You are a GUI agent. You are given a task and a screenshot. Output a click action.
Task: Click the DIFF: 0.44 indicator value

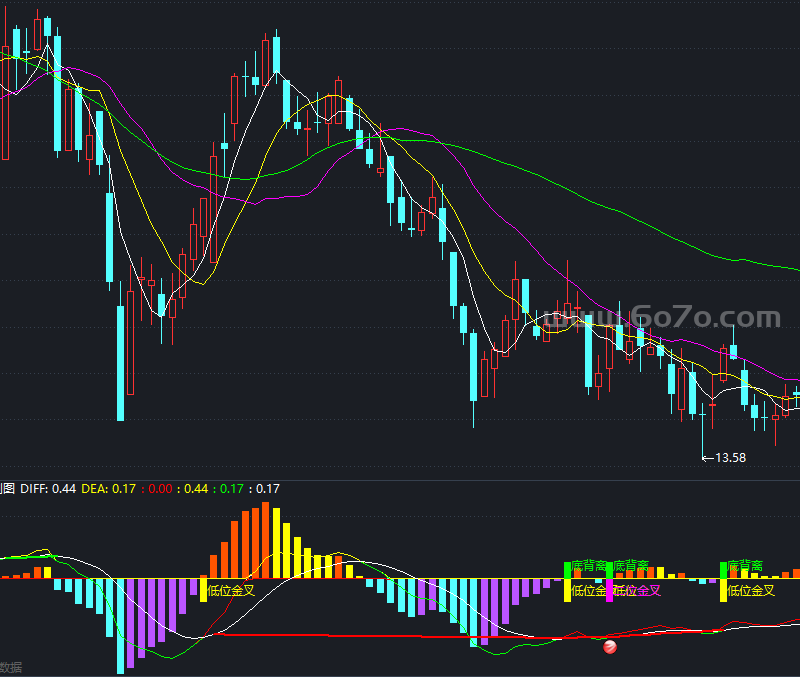point(48,489)
